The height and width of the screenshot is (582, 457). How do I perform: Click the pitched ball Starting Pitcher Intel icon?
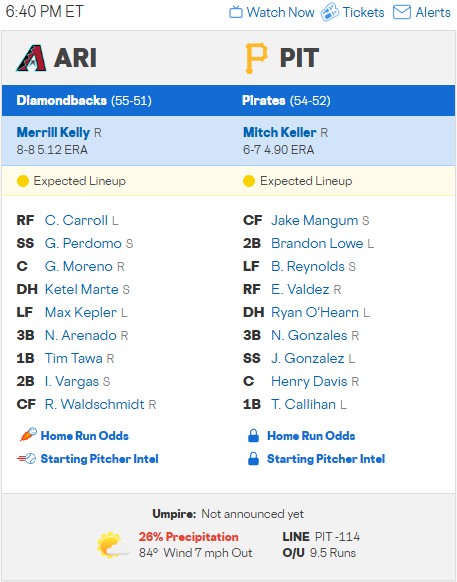(x=26, y=459)
